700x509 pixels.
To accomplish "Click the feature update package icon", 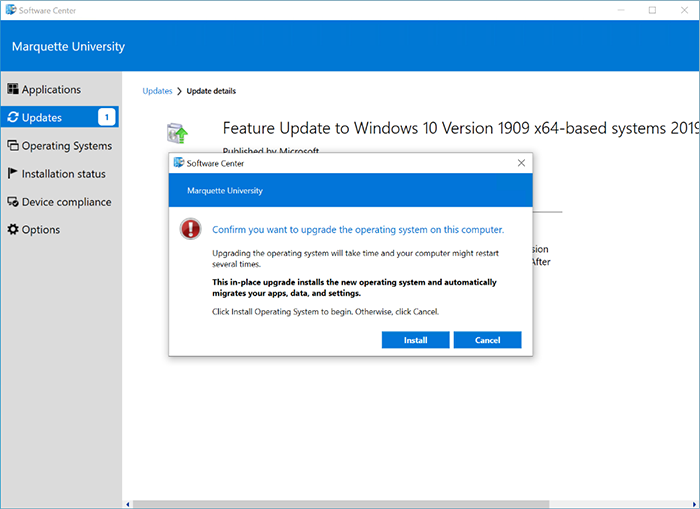I will [178, 134].
